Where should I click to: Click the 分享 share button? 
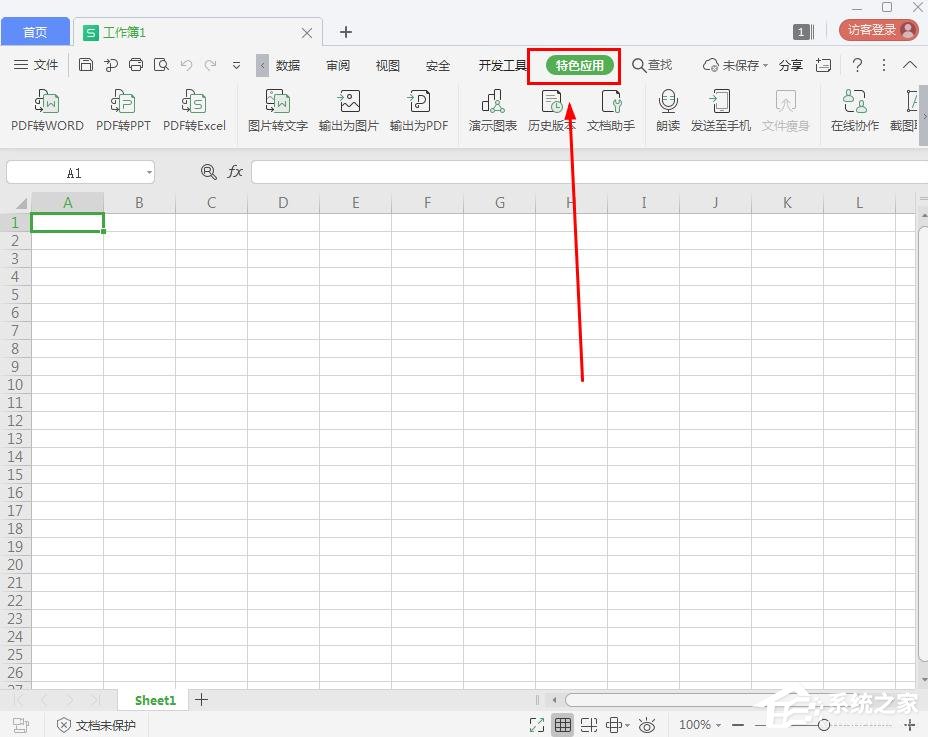[790, 65]
